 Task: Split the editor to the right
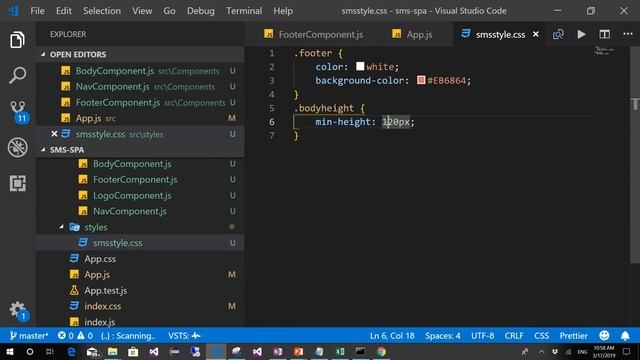[x=604, y=34]
